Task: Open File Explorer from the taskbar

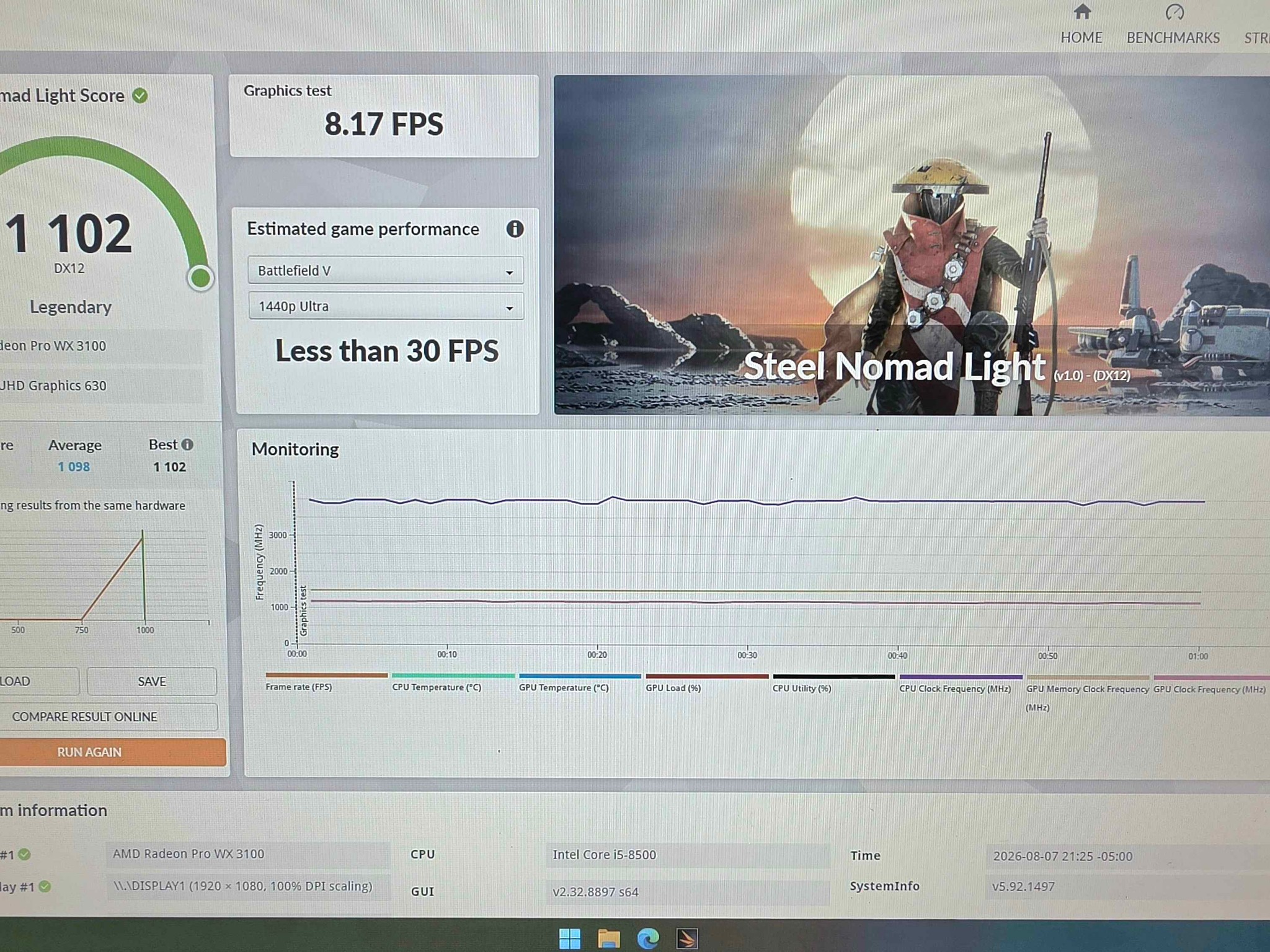Action: pyautogui.click(x=608, y=938)
